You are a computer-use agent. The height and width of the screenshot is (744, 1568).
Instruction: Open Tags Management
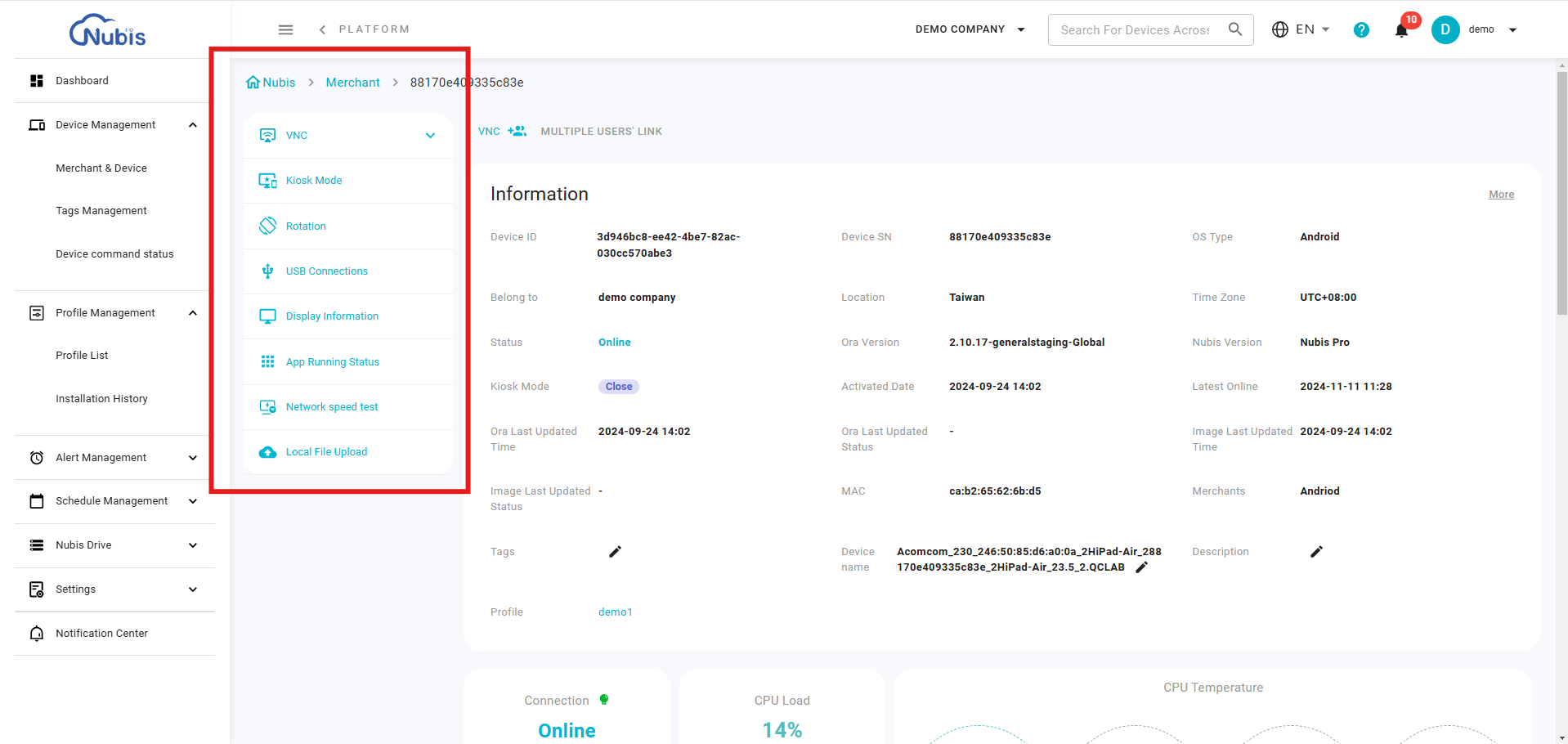(x=101, y=211)
